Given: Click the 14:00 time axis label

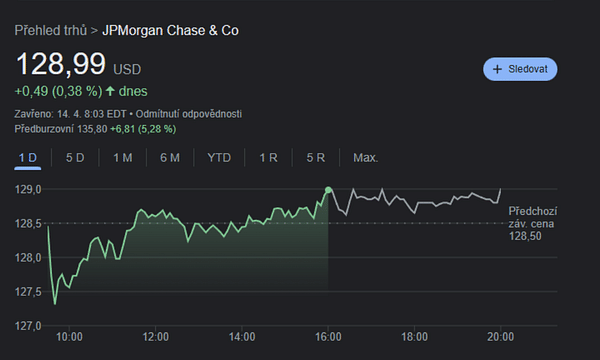Looking at the screenshot, I should [242, 337].
